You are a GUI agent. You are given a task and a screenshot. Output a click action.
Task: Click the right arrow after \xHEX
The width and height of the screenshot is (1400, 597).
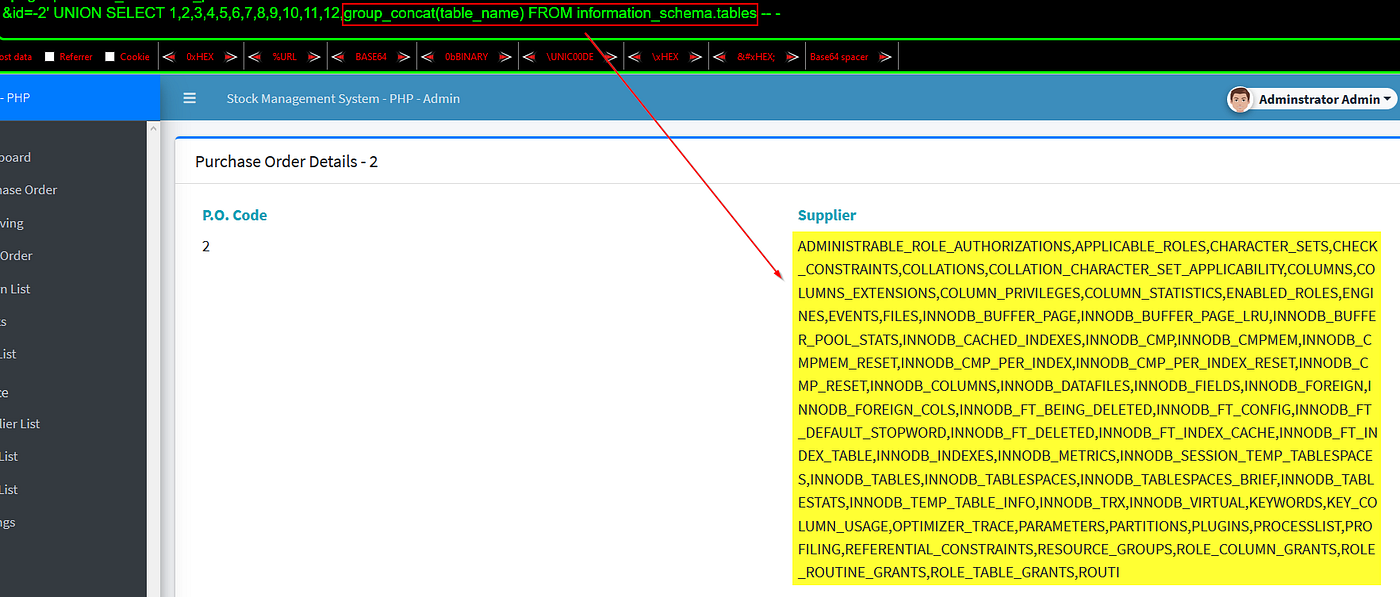[696, 57]
